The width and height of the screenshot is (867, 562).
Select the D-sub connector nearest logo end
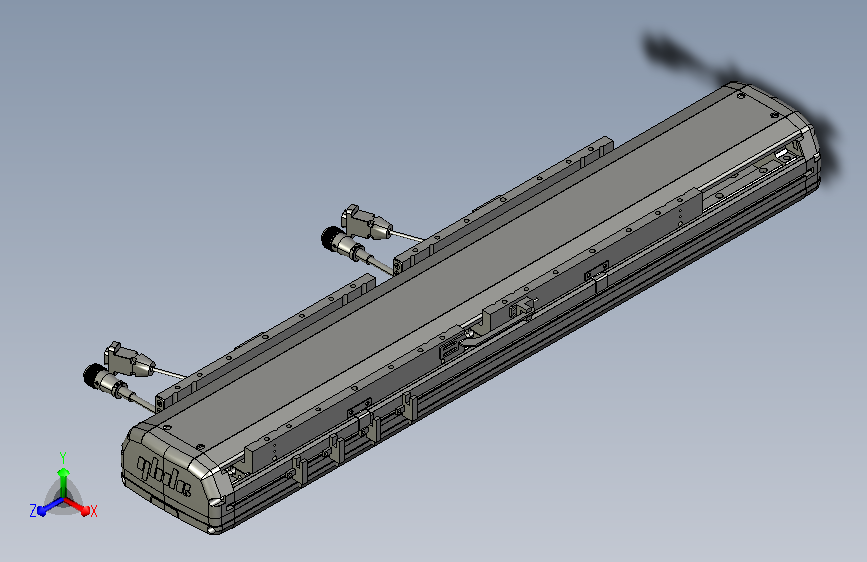pyautogui.click(x=128, y=360)
